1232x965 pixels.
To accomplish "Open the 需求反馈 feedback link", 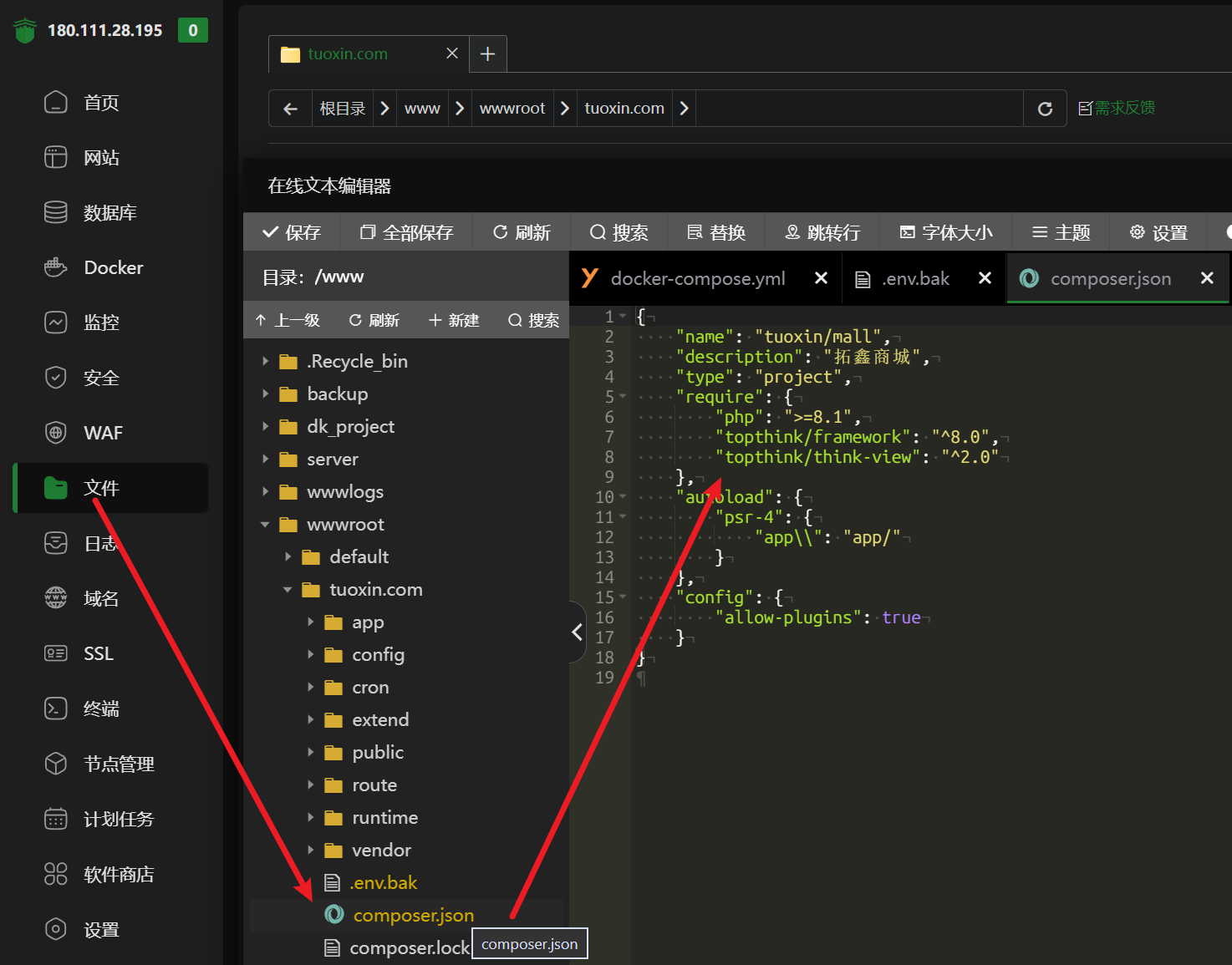I will (x=1117, y=108).
